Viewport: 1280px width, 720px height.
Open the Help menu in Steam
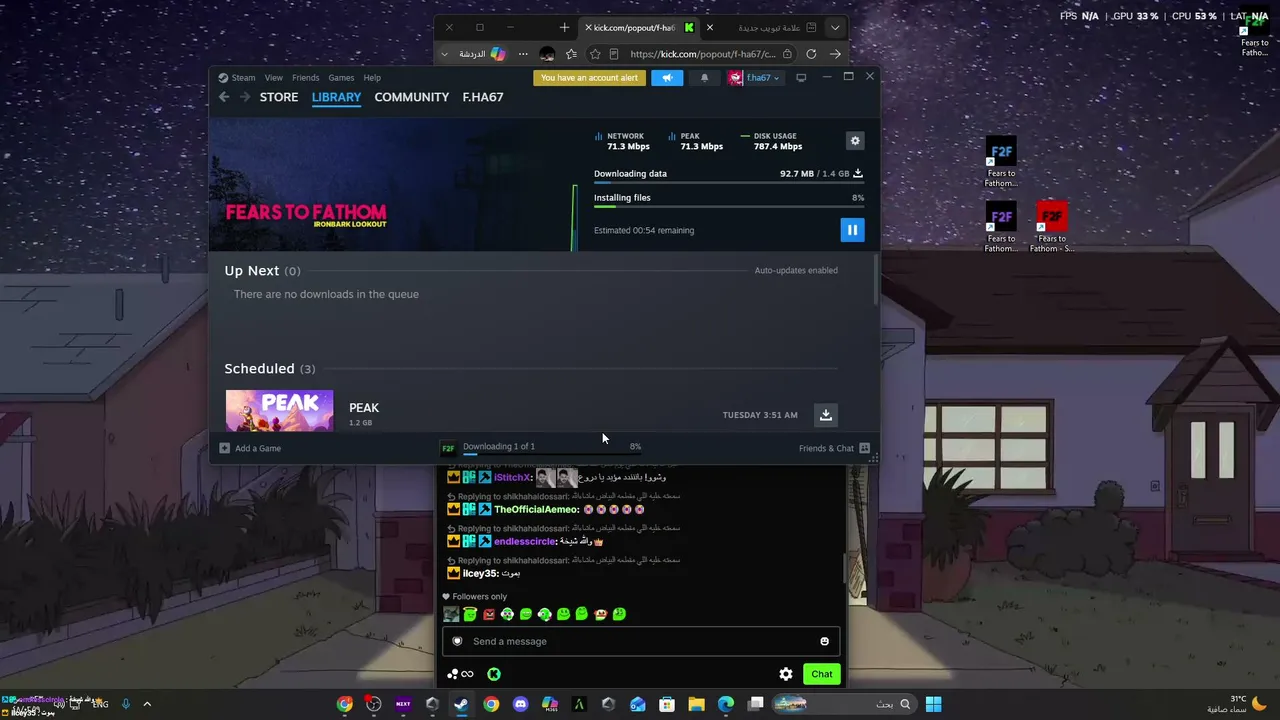(372, 78)
